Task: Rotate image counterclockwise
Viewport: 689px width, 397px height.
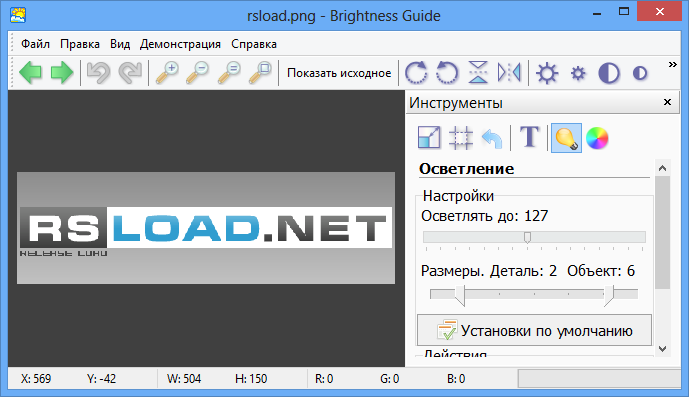Action: pyautogui.click(x=447, y=73)
